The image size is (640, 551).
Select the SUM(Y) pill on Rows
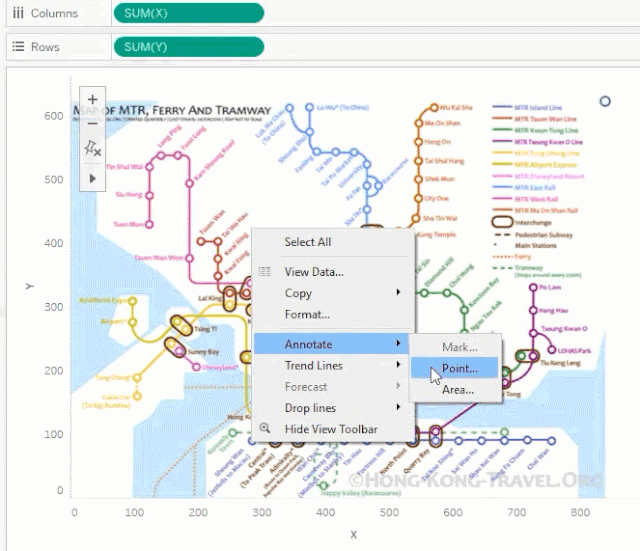coord(189,47)
